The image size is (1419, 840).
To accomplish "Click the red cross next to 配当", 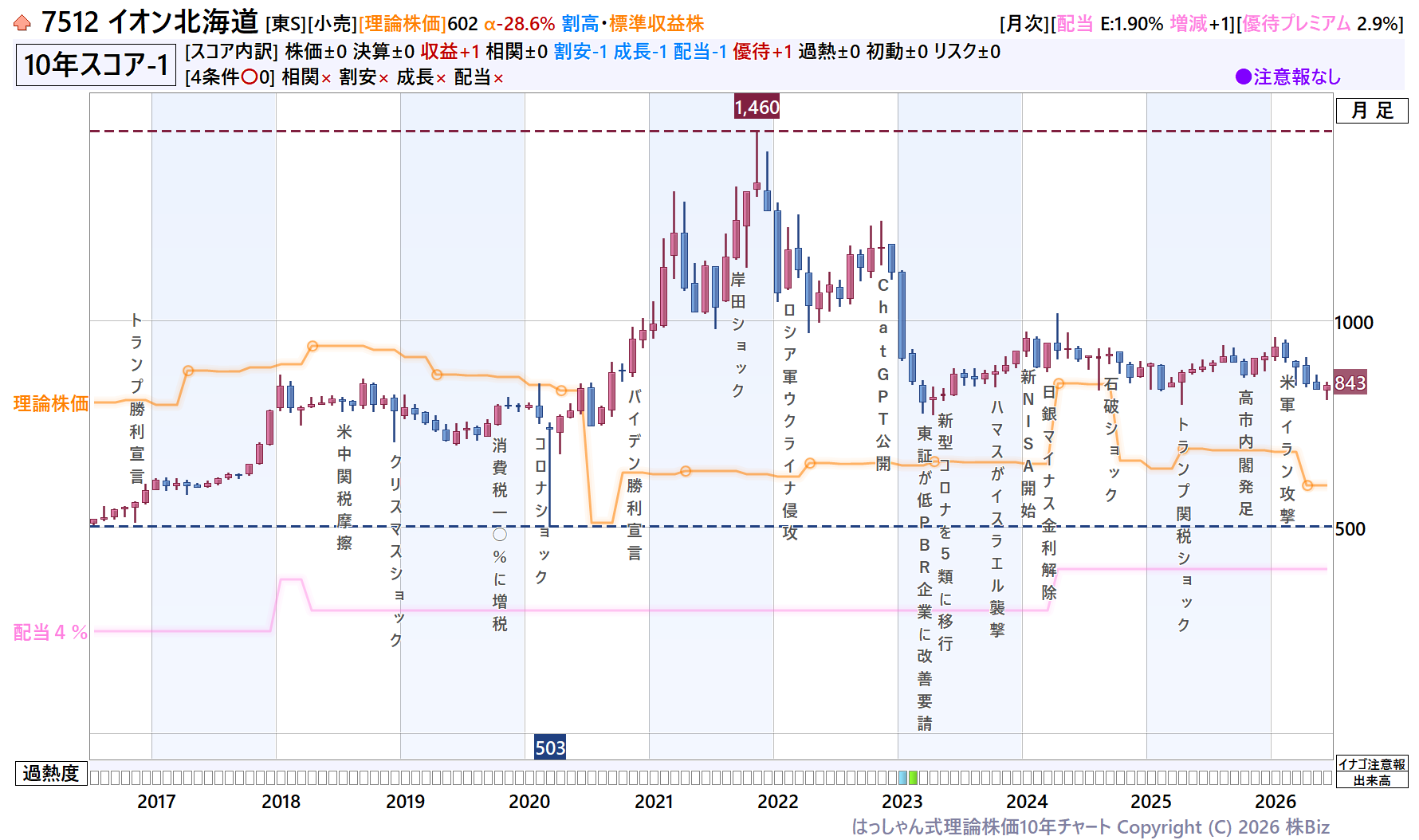I will (498, 78).
